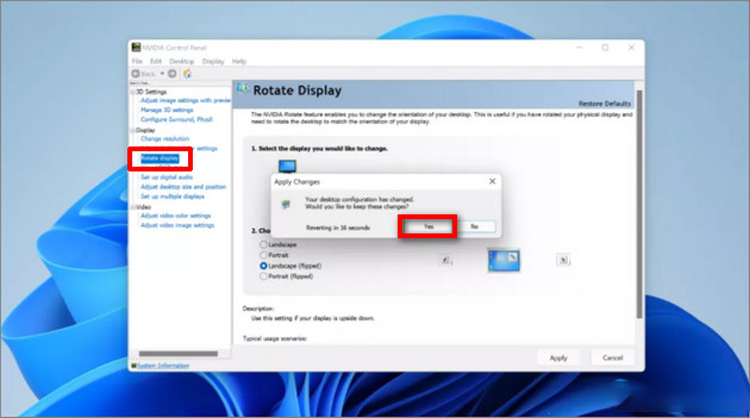The width and height of the screenshot is (750, 418).
Task: Open Configure Surround, PhysX page
Action: (x=176, y=120)
